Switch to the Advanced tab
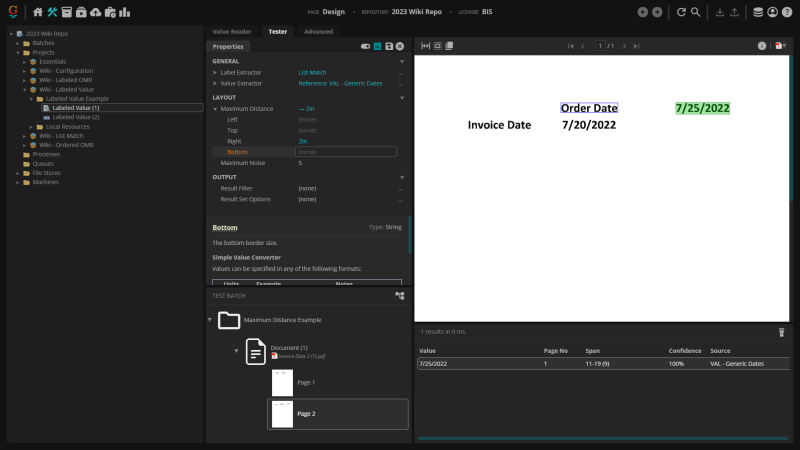Viewport: 800px width, 450px height. click(318, 31)
